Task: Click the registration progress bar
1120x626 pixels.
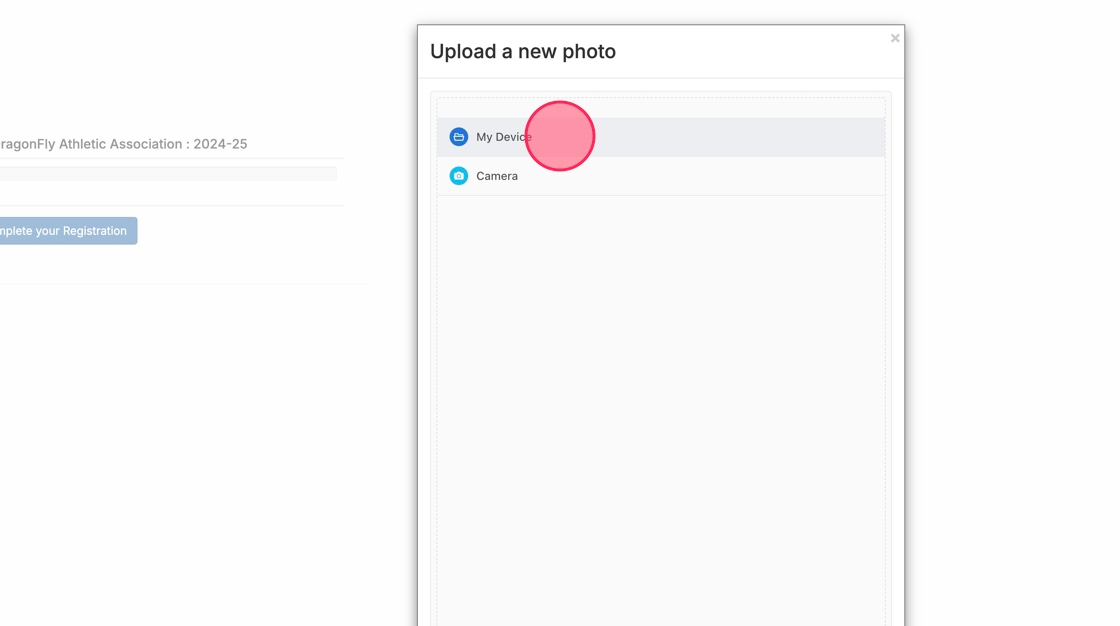Action: point(168,174)
